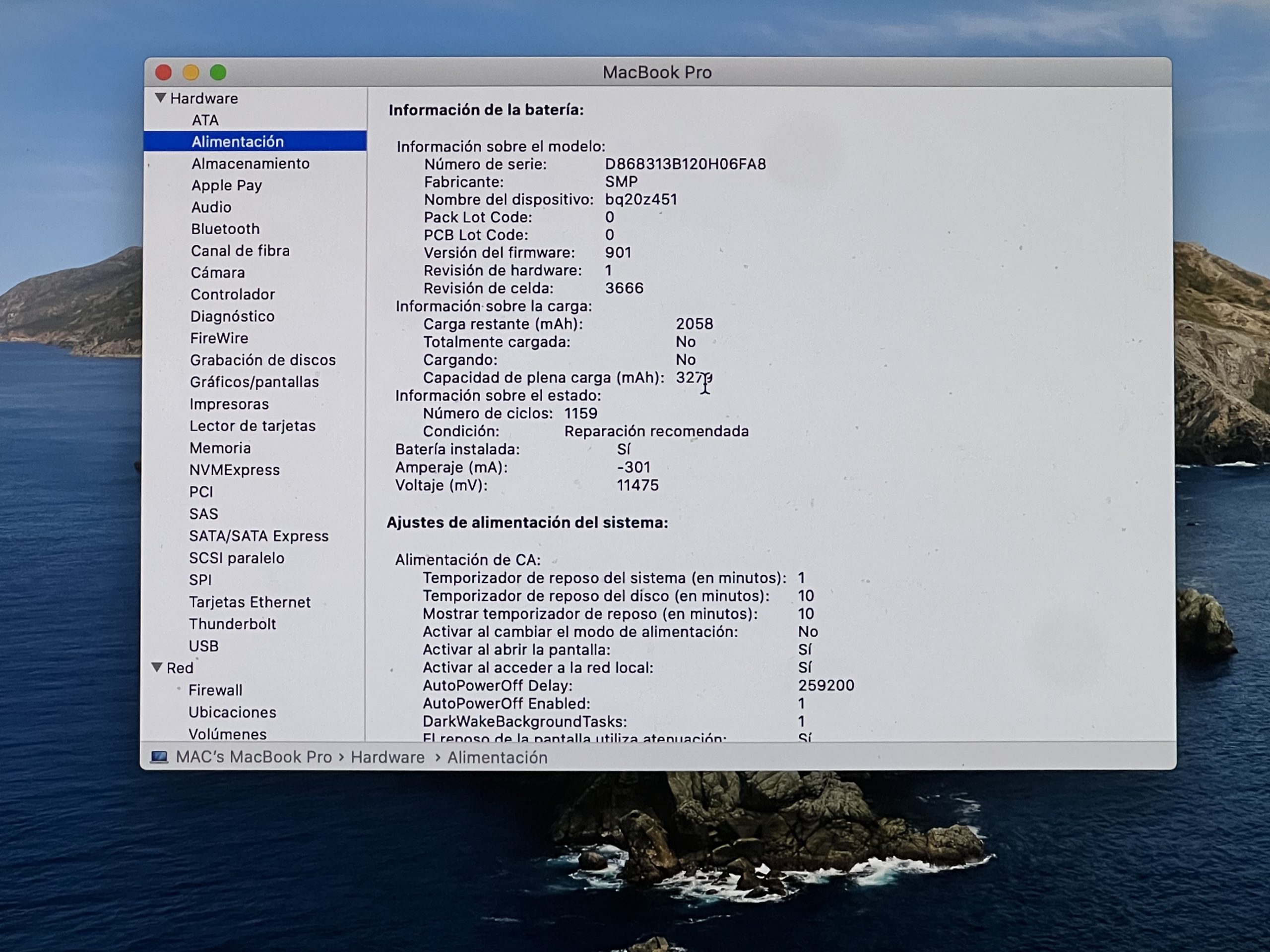Open the Bluetooth hardware section

pyautogui.click(x=225, y=229)
